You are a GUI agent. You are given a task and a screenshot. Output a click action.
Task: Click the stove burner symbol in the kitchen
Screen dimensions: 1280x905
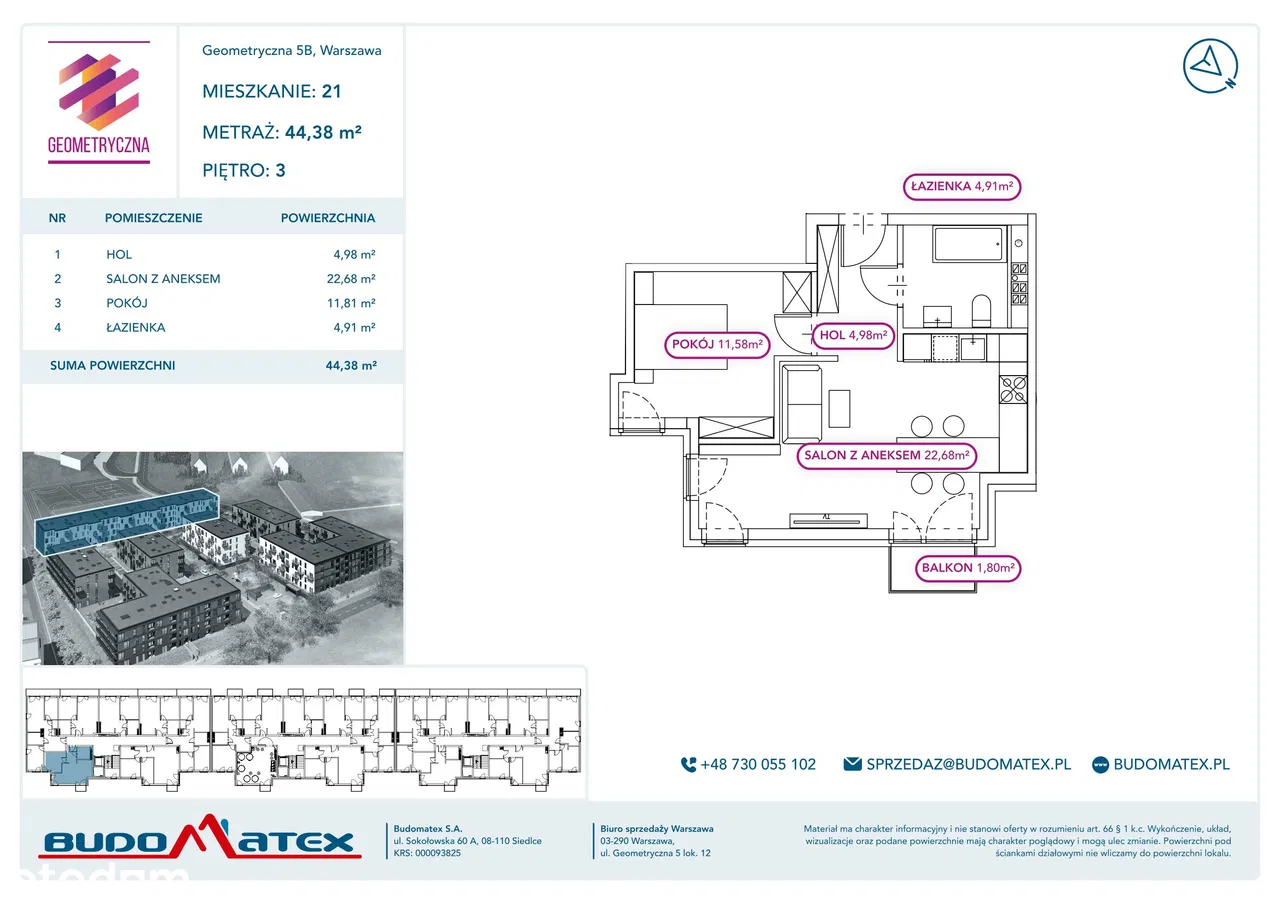click(1013, 387)
